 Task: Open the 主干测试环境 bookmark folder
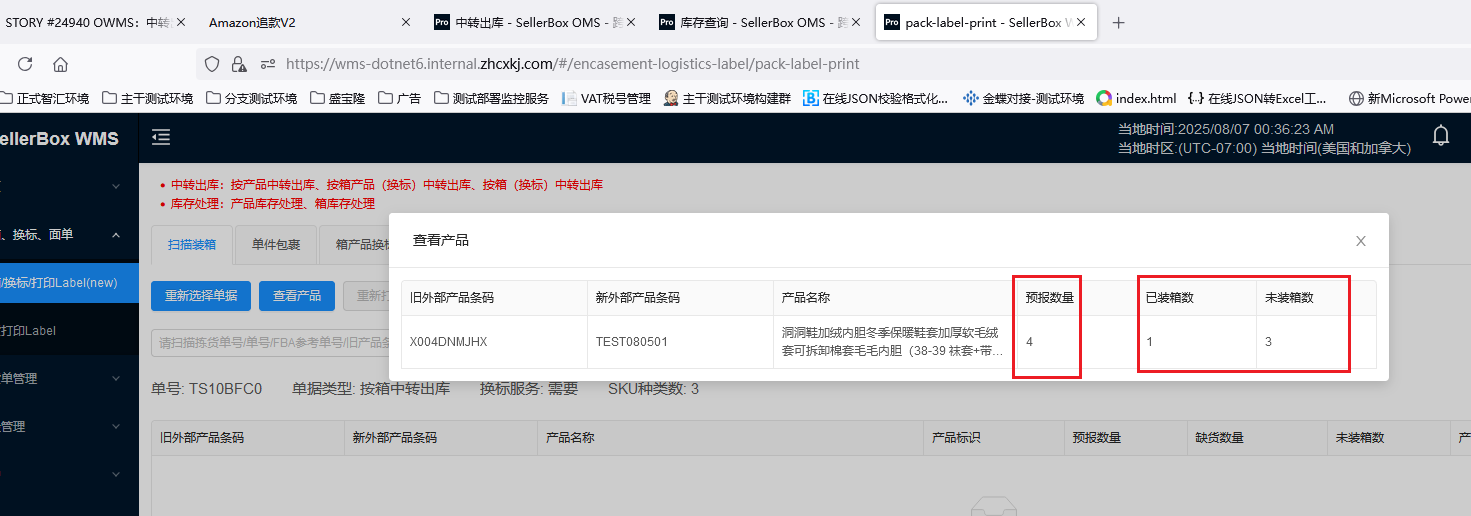click(x=147, y=98)
